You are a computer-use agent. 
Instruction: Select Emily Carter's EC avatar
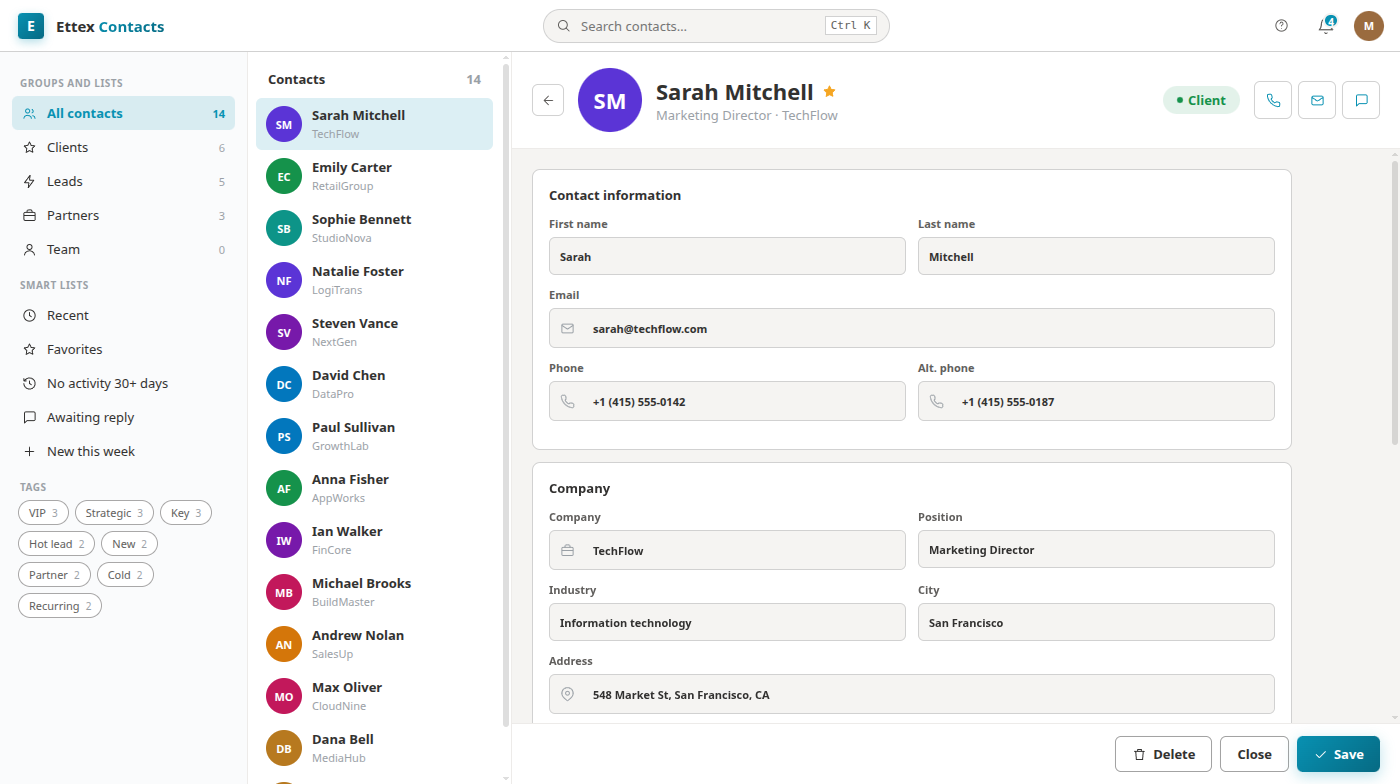[284, 176]
